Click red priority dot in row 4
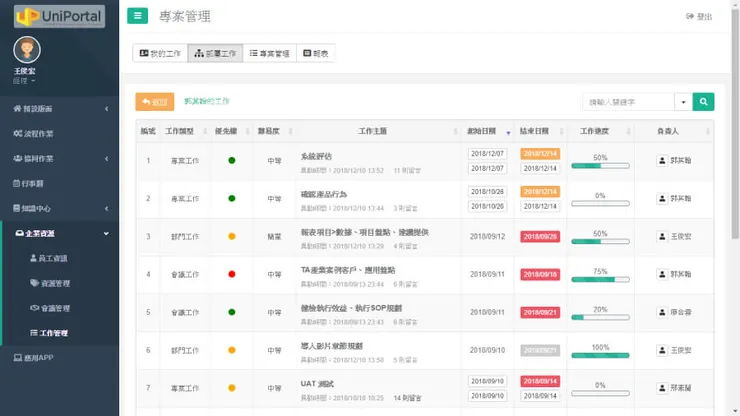740x416 pixels. tap(232, 274)
